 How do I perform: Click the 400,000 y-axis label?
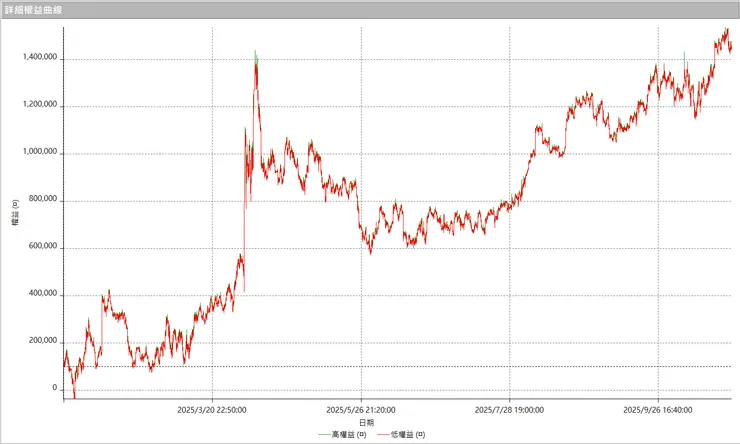43,293
